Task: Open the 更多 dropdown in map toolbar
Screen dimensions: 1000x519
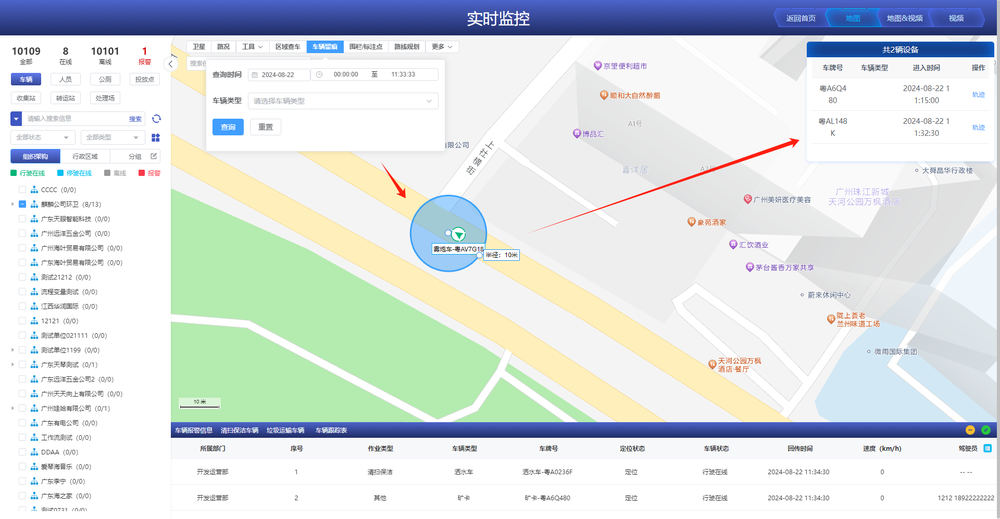Action: click(441, 47)
